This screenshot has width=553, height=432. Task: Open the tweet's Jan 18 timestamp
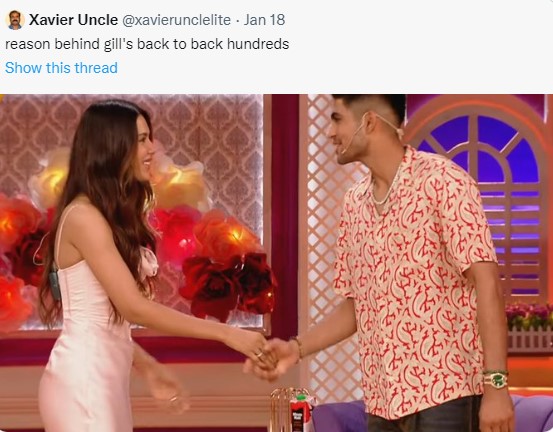(x=264, y=20)
